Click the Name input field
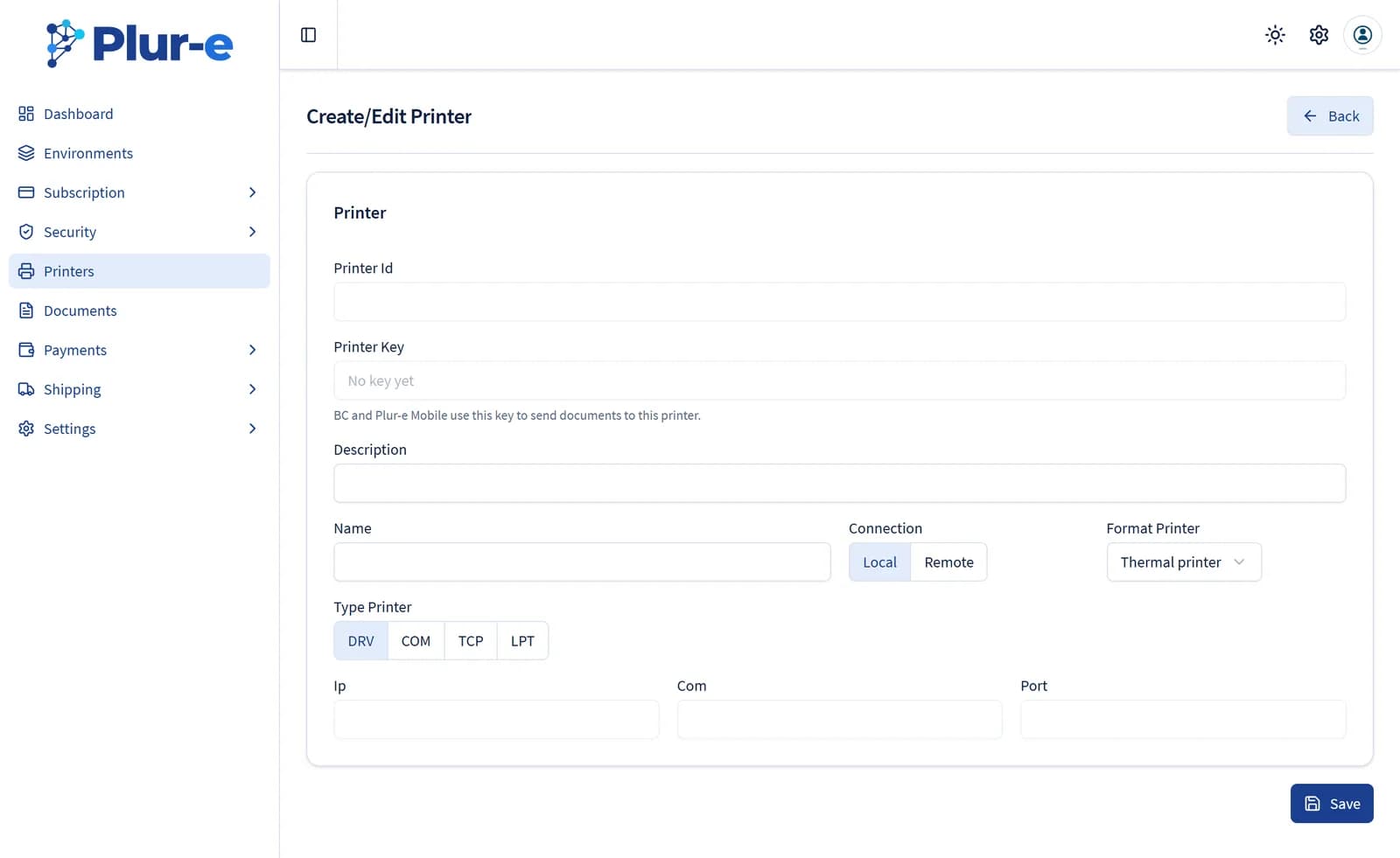This screenshot has width=1400, height=858. (582, 562)
